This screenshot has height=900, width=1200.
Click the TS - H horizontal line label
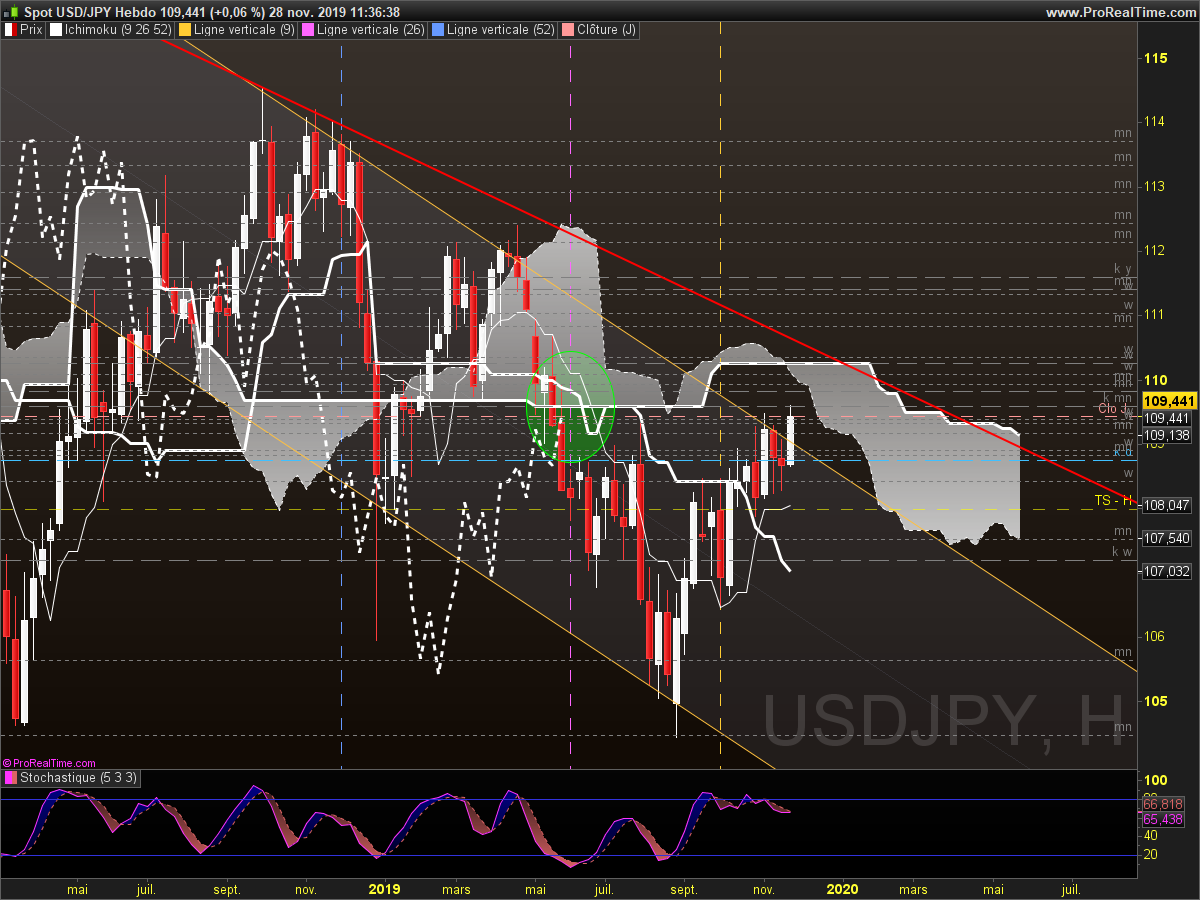1113,499
